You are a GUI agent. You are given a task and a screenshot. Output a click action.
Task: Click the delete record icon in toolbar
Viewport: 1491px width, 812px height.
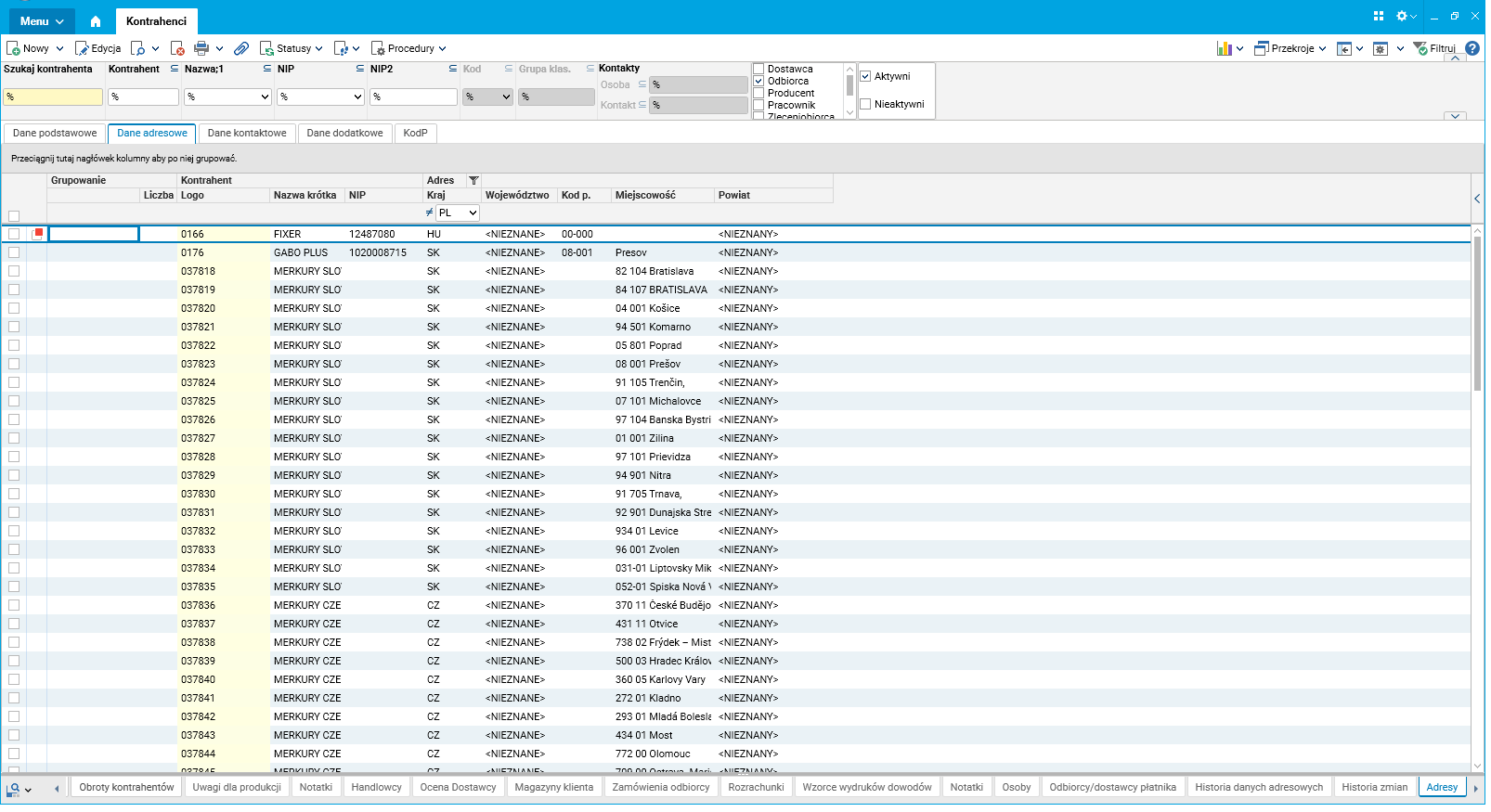click(177, 48)
